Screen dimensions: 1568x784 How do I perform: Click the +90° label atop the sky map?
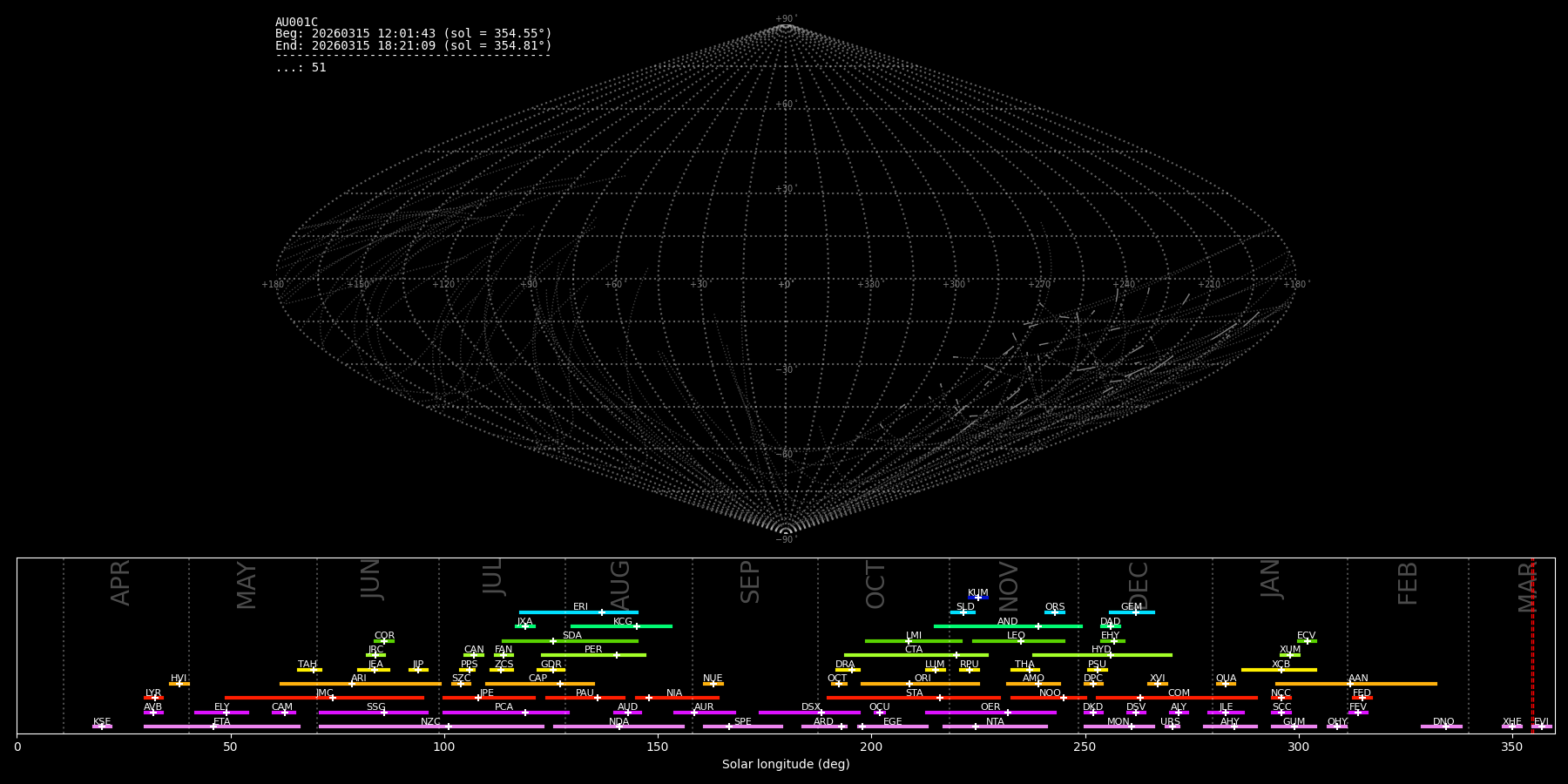786,19
